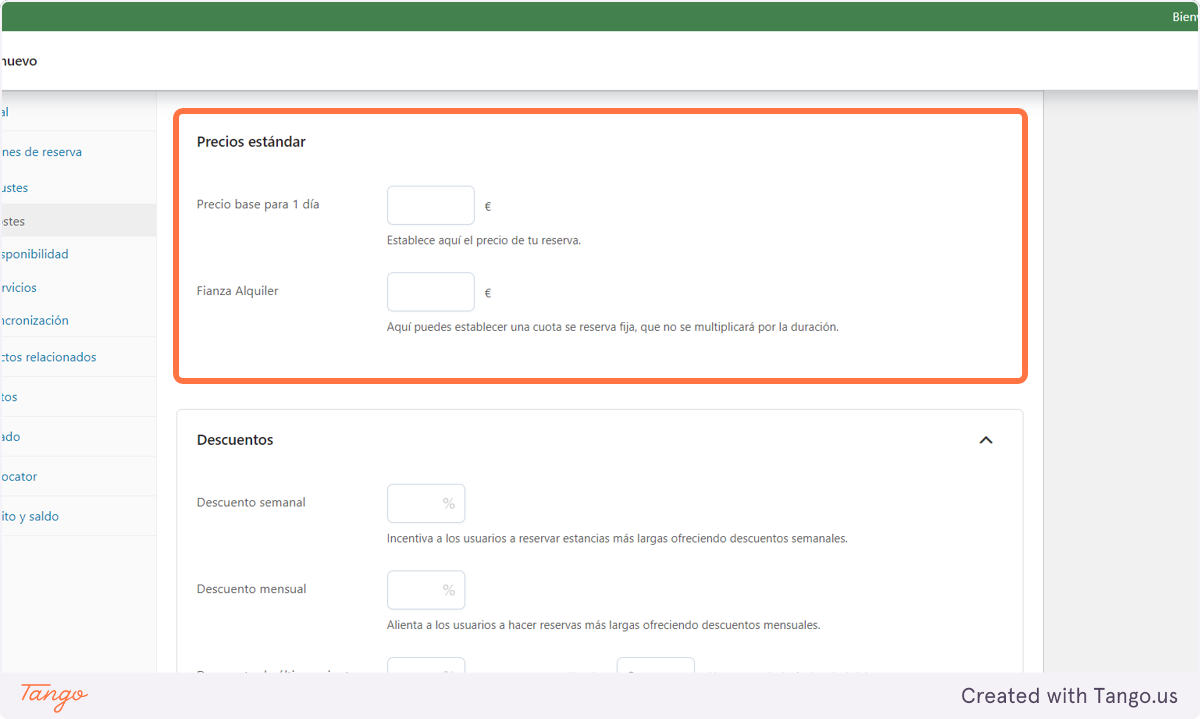1200x719 pixels.
Task: Focus the Precio base para 1 día field
Action: (x=431, y=205)
